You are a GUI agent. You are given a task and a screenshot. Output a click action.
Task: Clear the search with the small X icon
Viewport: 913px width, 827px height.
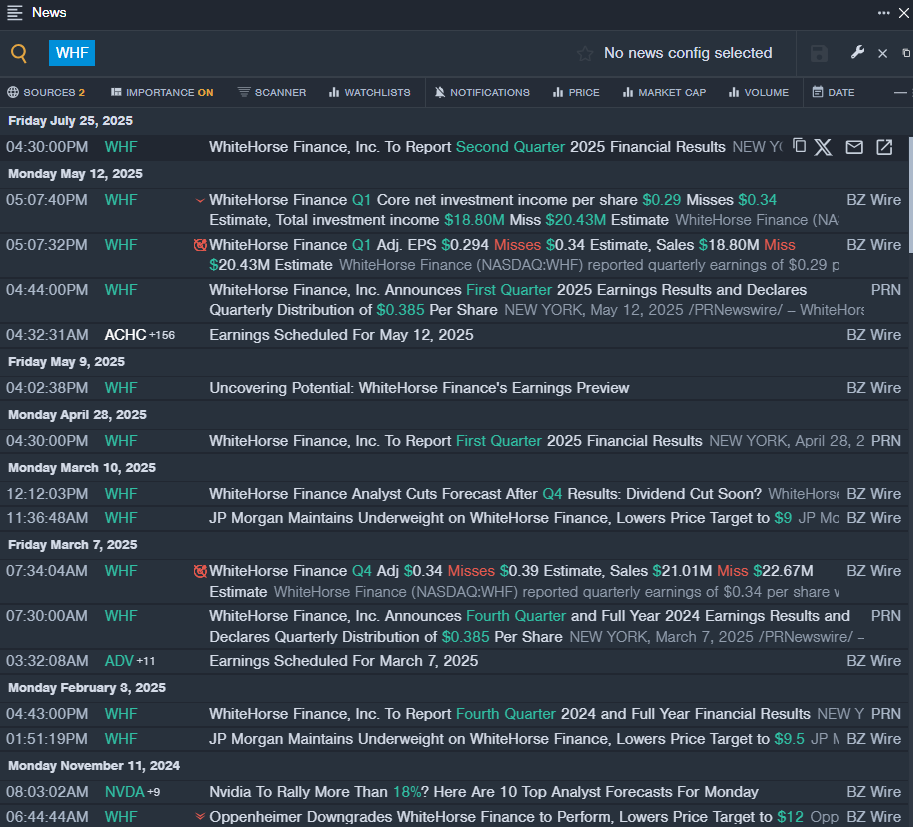(883, 54)
